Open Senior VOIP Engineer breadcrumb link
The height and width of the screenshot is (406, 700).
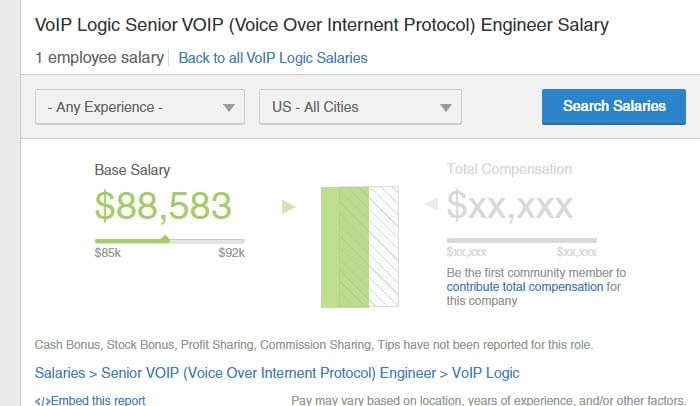[x=269, y=373]
